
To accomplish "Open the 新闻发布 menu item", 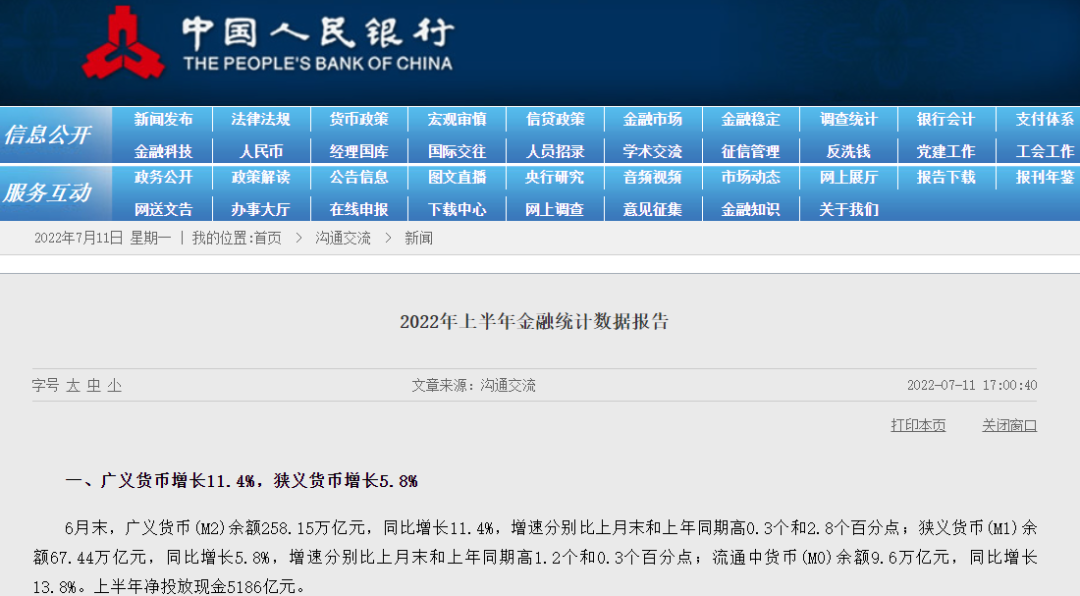I will pos(163,119).
